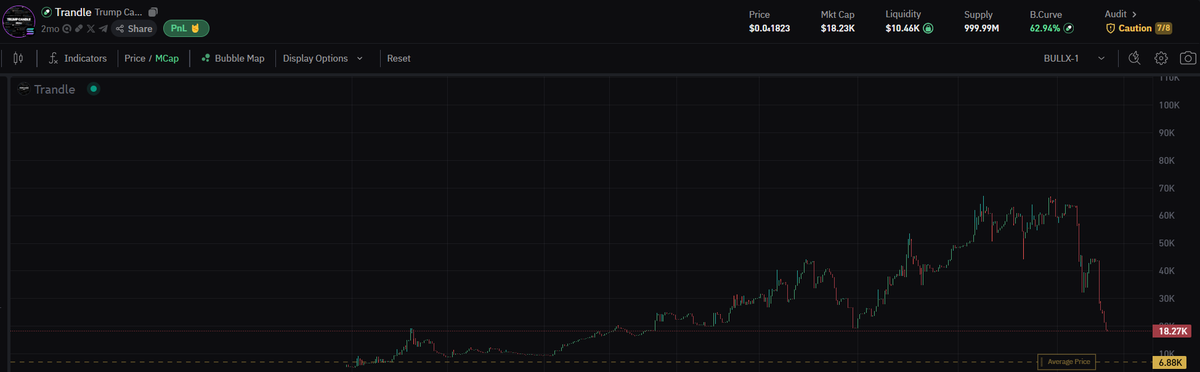Open the token's Telegram link
Image resolution: width=1200 pixels, height=372 pixels.
[x=103, y=29]
